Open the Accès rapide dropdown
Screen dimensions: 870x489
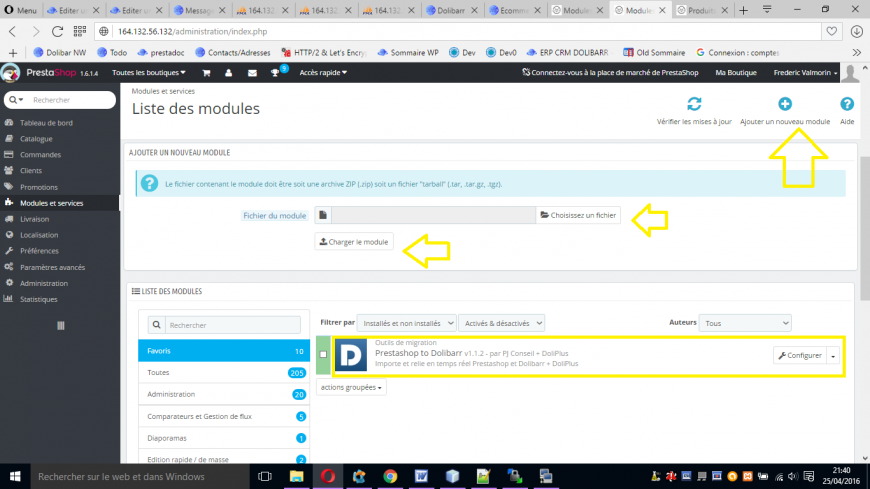point(323,73)
